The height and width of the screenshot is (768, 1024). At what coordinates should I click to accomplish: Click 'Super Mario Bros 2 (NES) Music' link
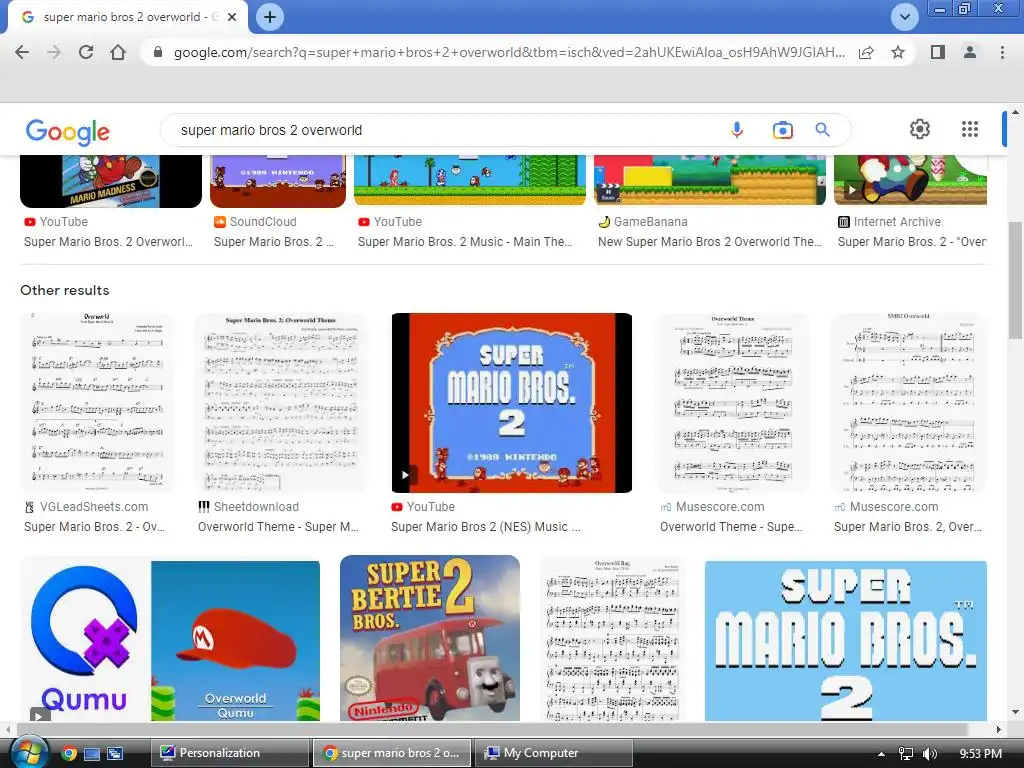click(x=485, y=526)
